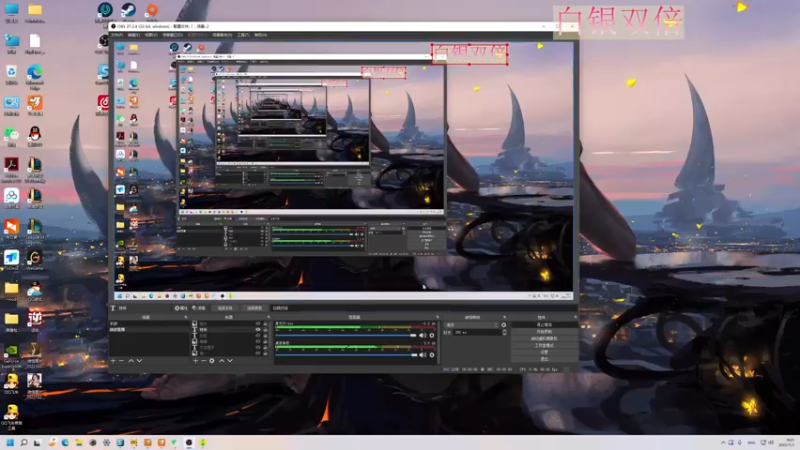Move source down in the Sources panel
The image size is (800, 450).
click(x=230, y=360)
